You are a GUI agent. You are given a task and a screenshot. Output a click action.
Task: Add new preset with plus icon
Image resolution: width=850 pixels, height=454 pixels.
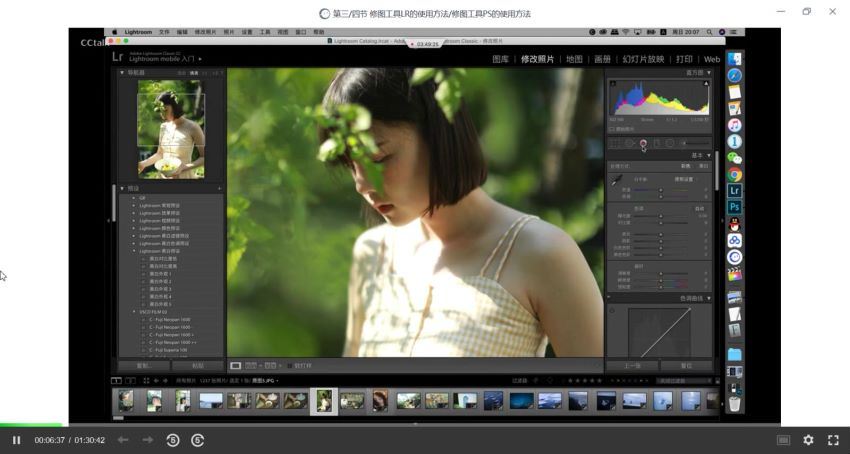pos(220,189)
